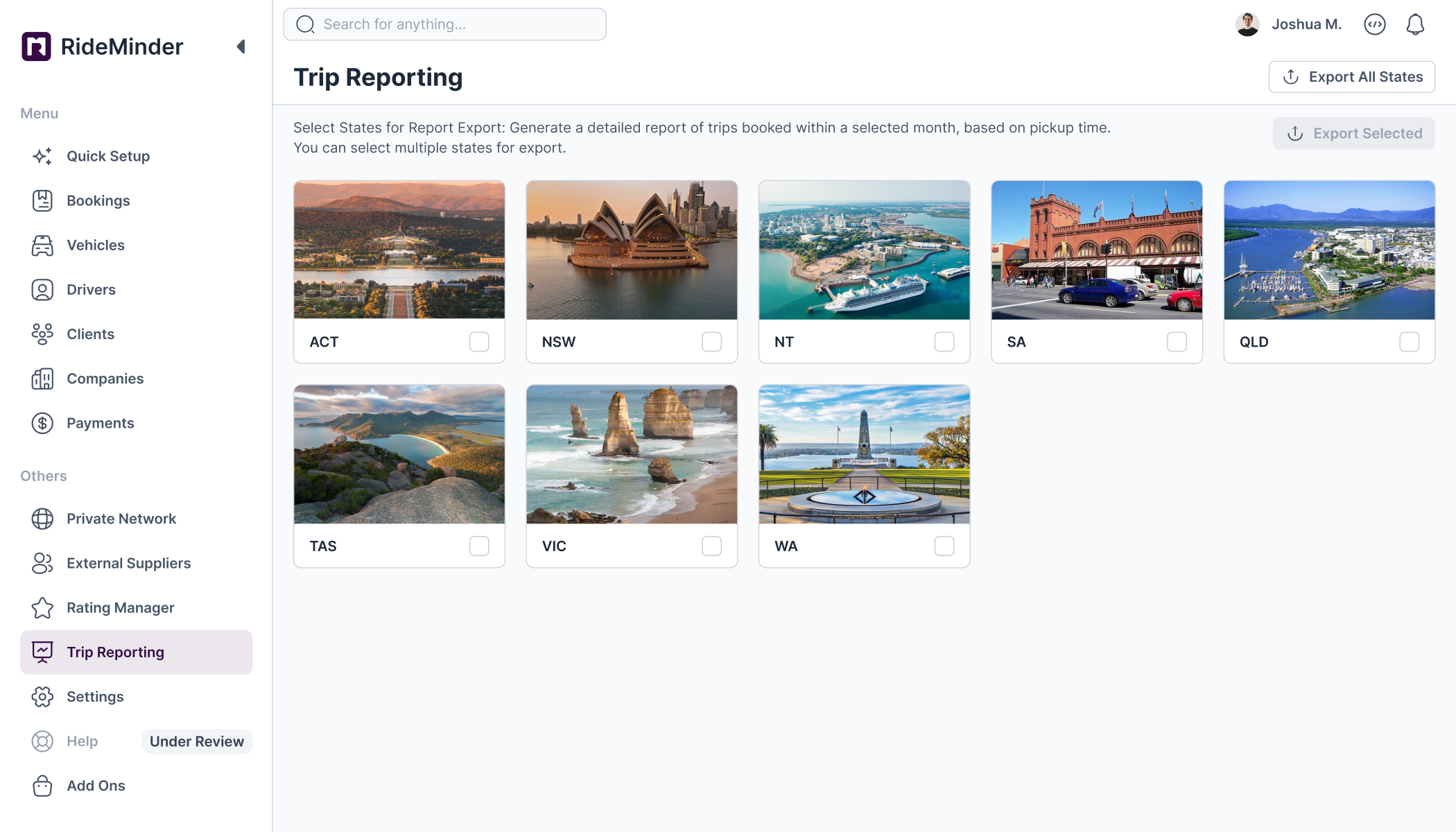Select Trip Reporting menu item
The width and height of the screenshot is (1456, 832).
[137, 652]
